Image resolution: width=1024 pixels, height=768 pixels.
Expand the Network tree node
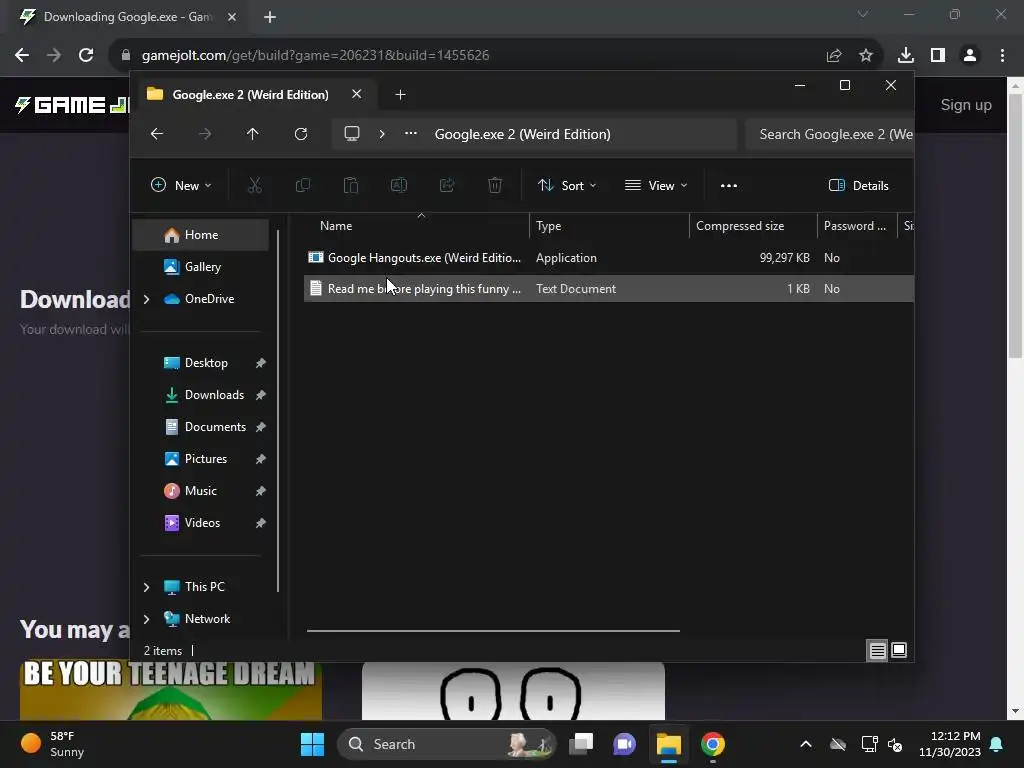(x=146, y=619)
